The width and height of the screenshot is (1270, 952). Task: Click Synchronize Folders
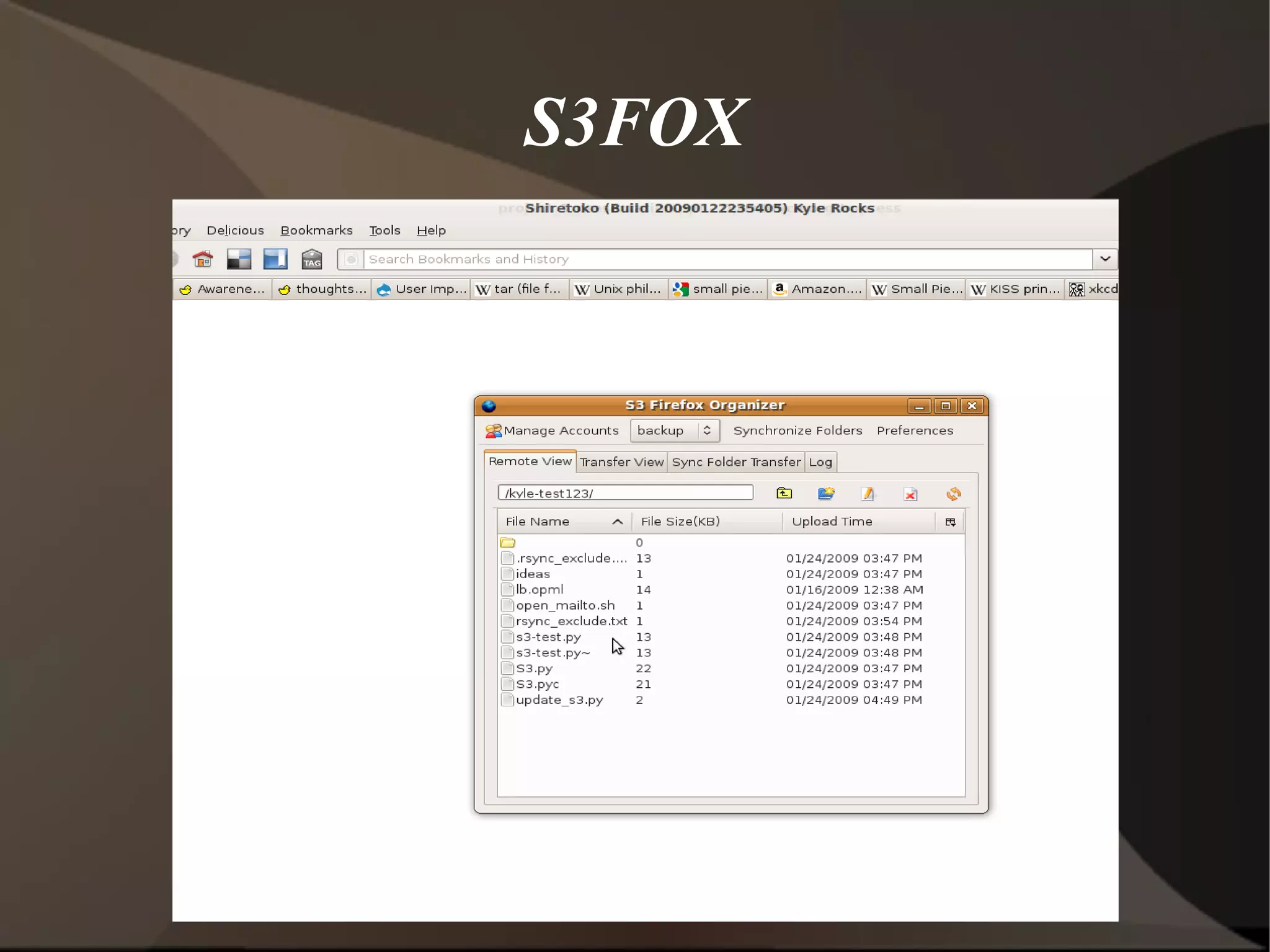point(797,430)
